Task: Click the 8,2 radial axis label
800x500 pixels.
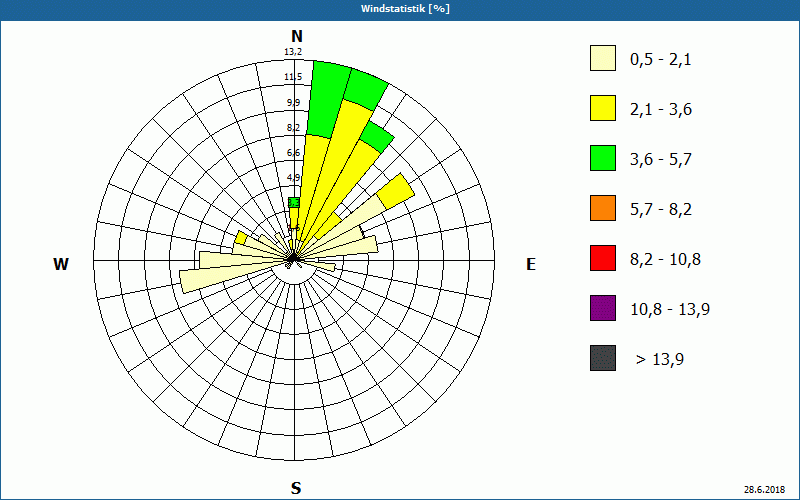Action: coord(293,128)
